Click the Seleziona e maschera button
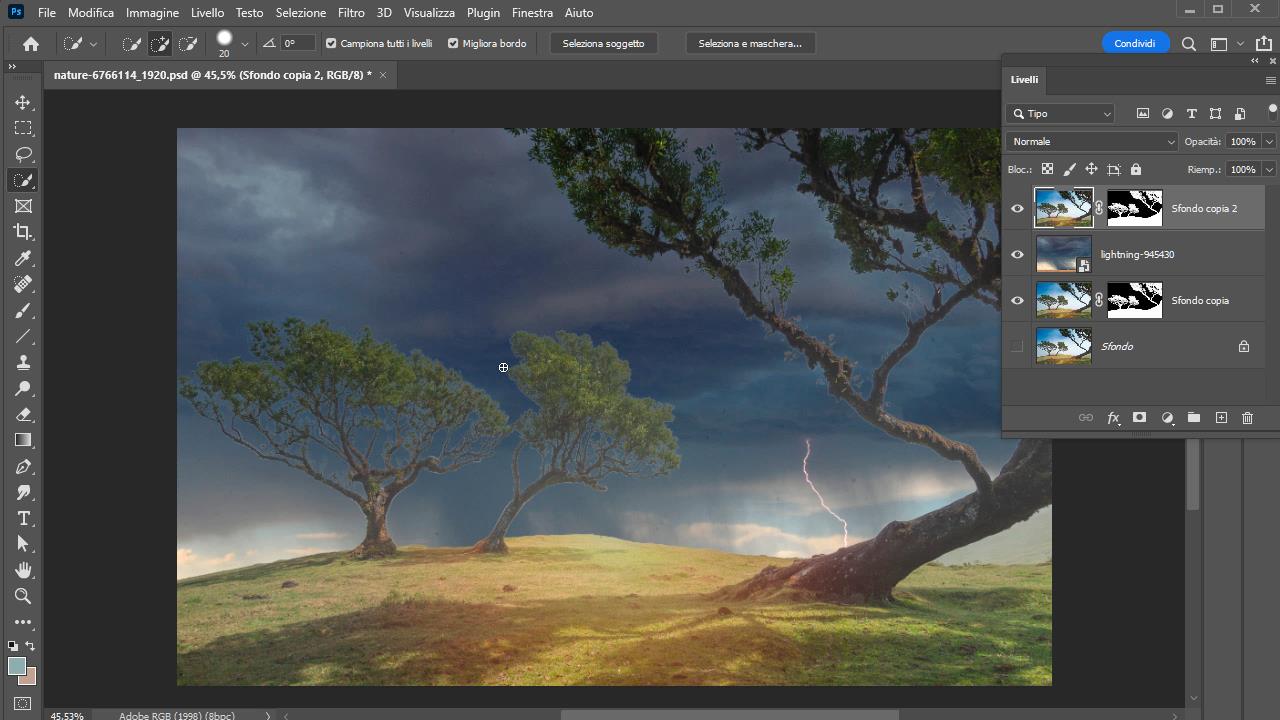 (x=750, y=44)
